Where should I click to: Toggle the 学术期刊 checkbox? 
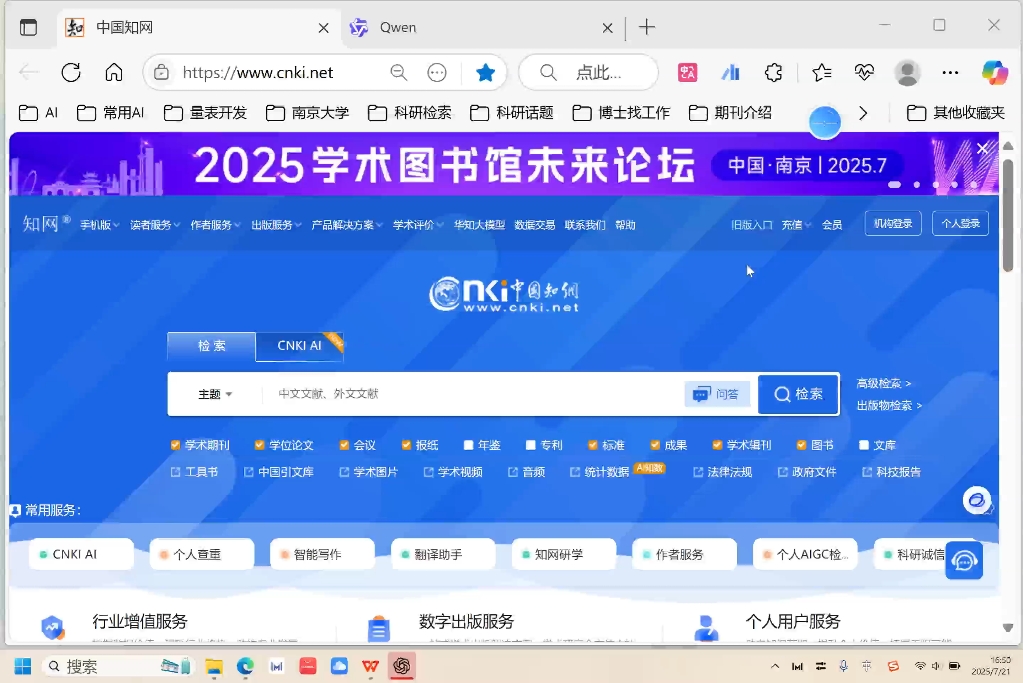point(175,445)
